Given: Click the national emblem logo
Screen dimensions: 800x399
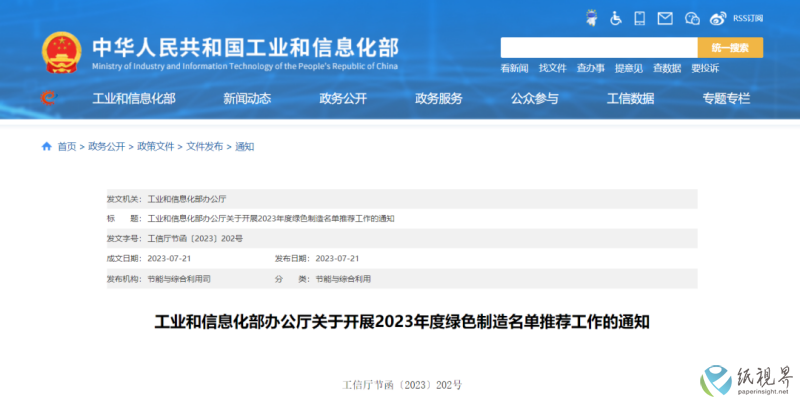Looking at the screenshot, I should coord(61,53).
